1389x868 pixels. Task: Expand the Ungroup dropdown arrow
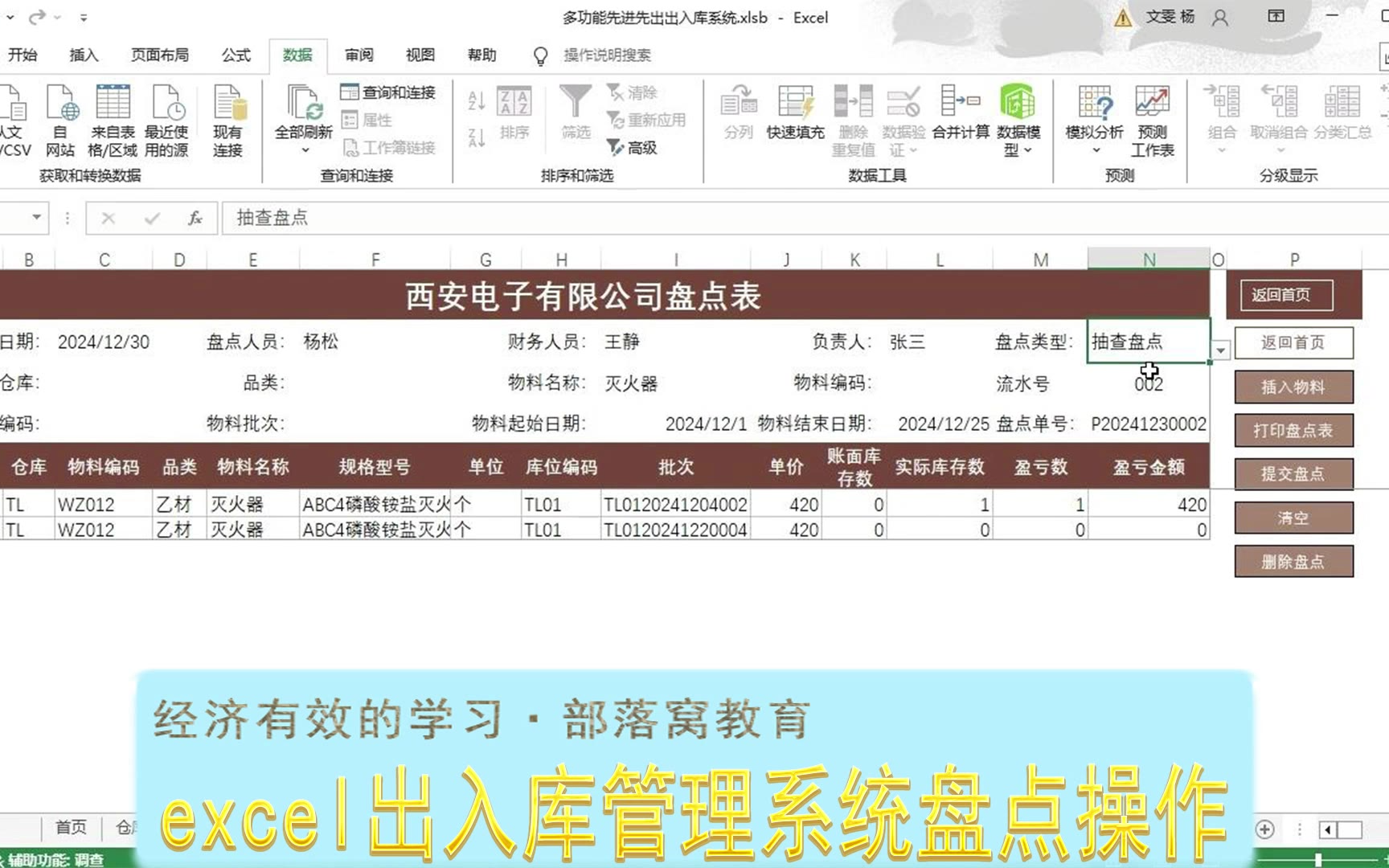[1280, 150]
